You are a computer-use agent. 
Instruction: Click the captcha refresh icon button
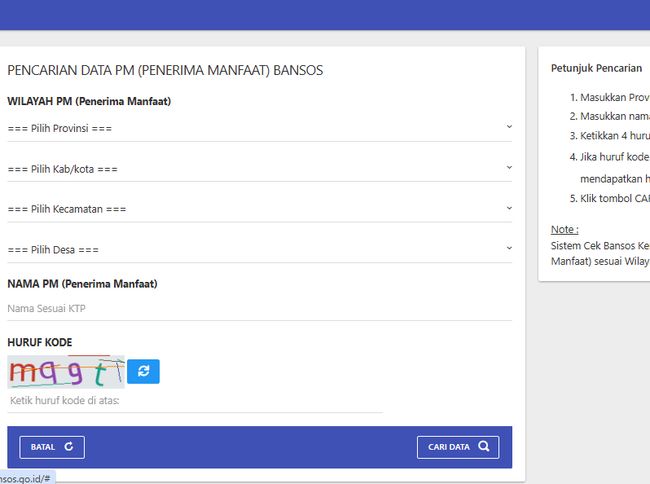click(143, 371)
